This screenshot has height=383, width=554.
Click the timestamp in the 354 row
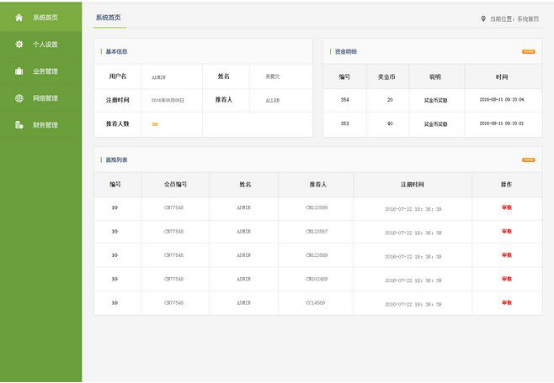click(502, 100)
